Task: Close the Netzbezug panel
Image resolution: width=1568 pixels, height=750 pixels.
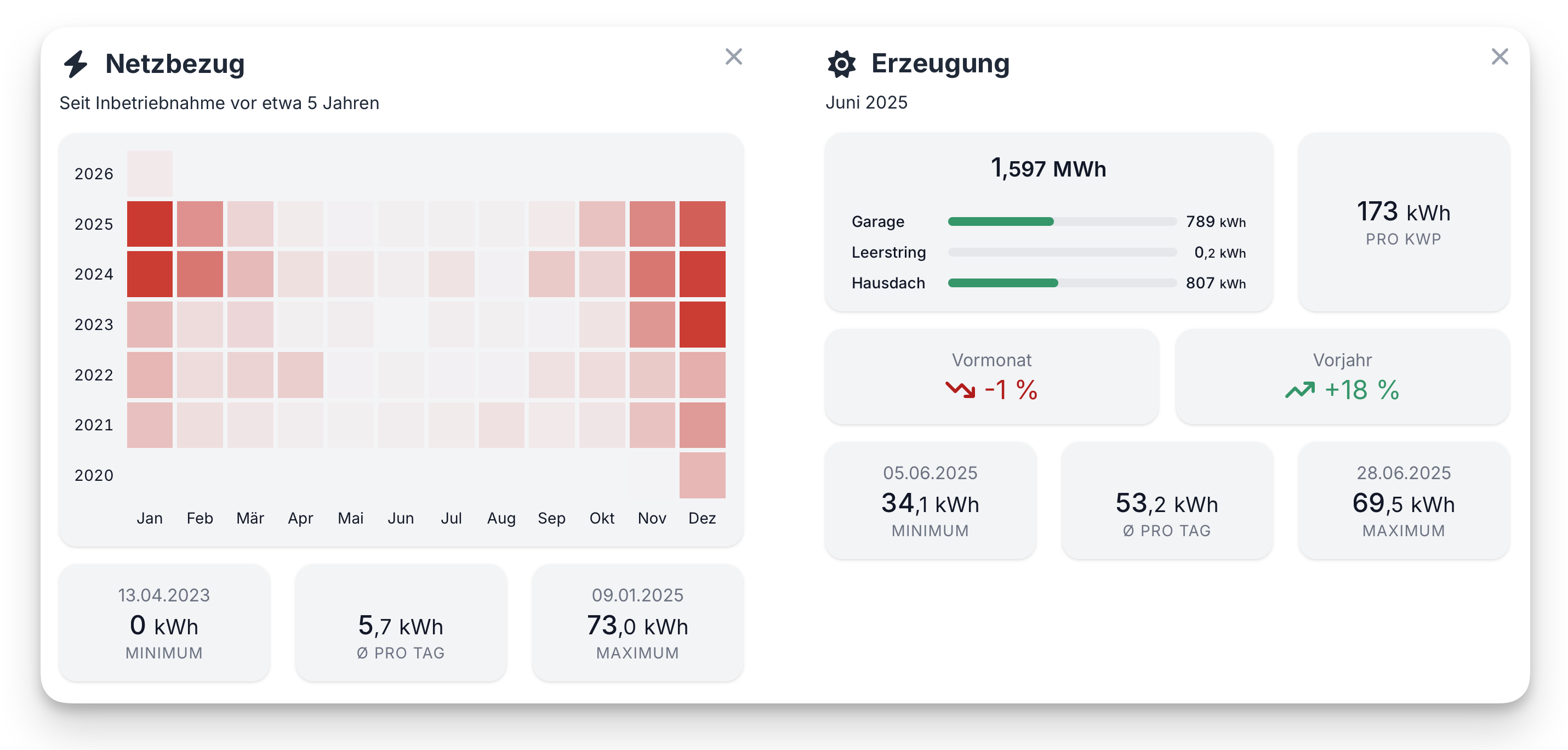Action: point(733,56)
